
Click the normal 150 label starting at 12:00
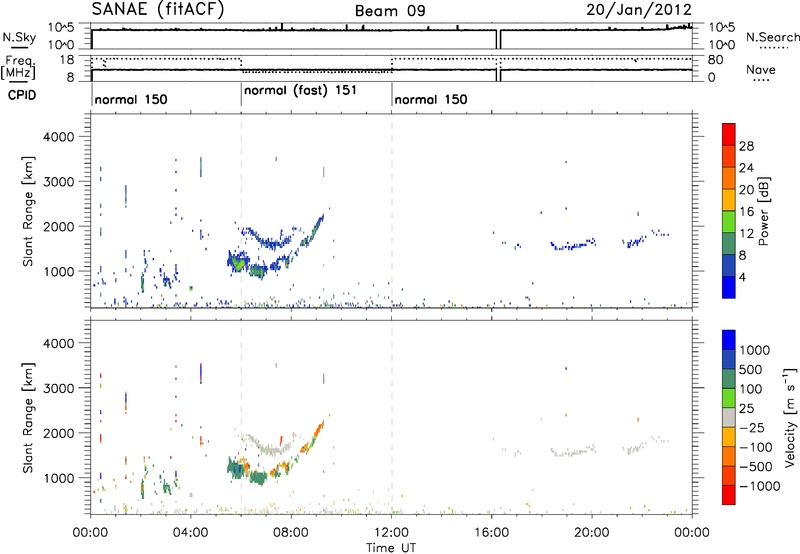pyautogui.click(x=431, y=99)
